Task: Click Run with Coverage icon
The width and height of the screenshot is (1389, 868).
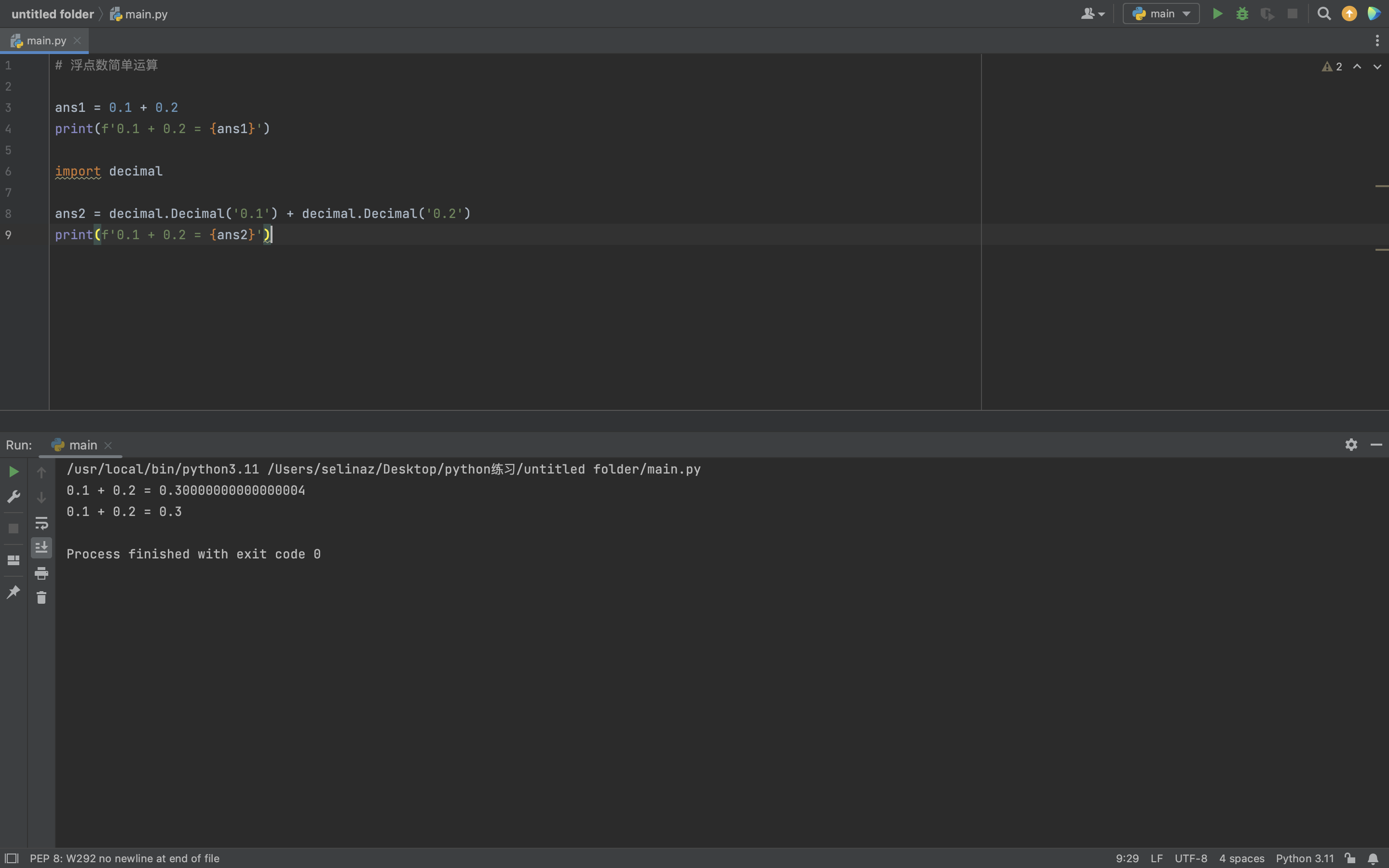Action: click(x=1267, y=14)
